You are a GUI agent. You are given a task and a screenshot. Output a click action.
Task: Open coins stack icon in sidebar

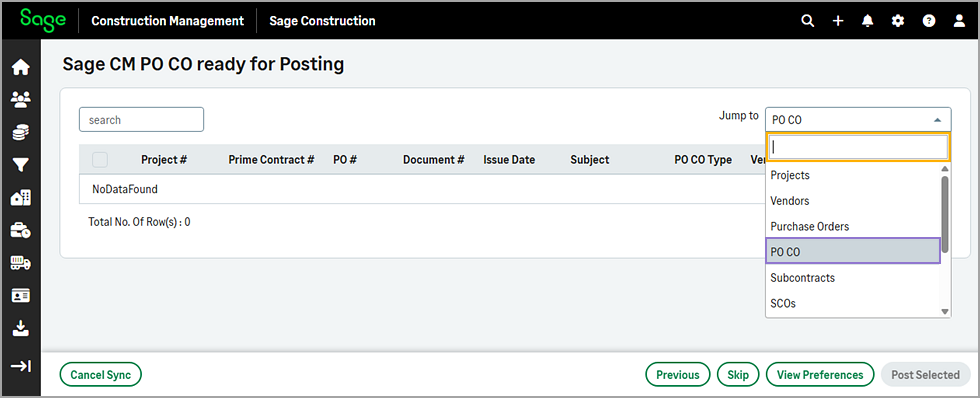[x=21, y=132]
